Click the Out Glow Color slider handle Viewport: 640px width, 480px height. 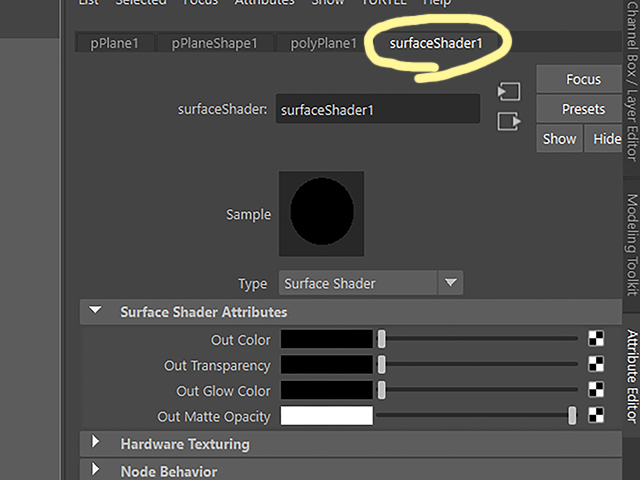[x=381, y=390]
